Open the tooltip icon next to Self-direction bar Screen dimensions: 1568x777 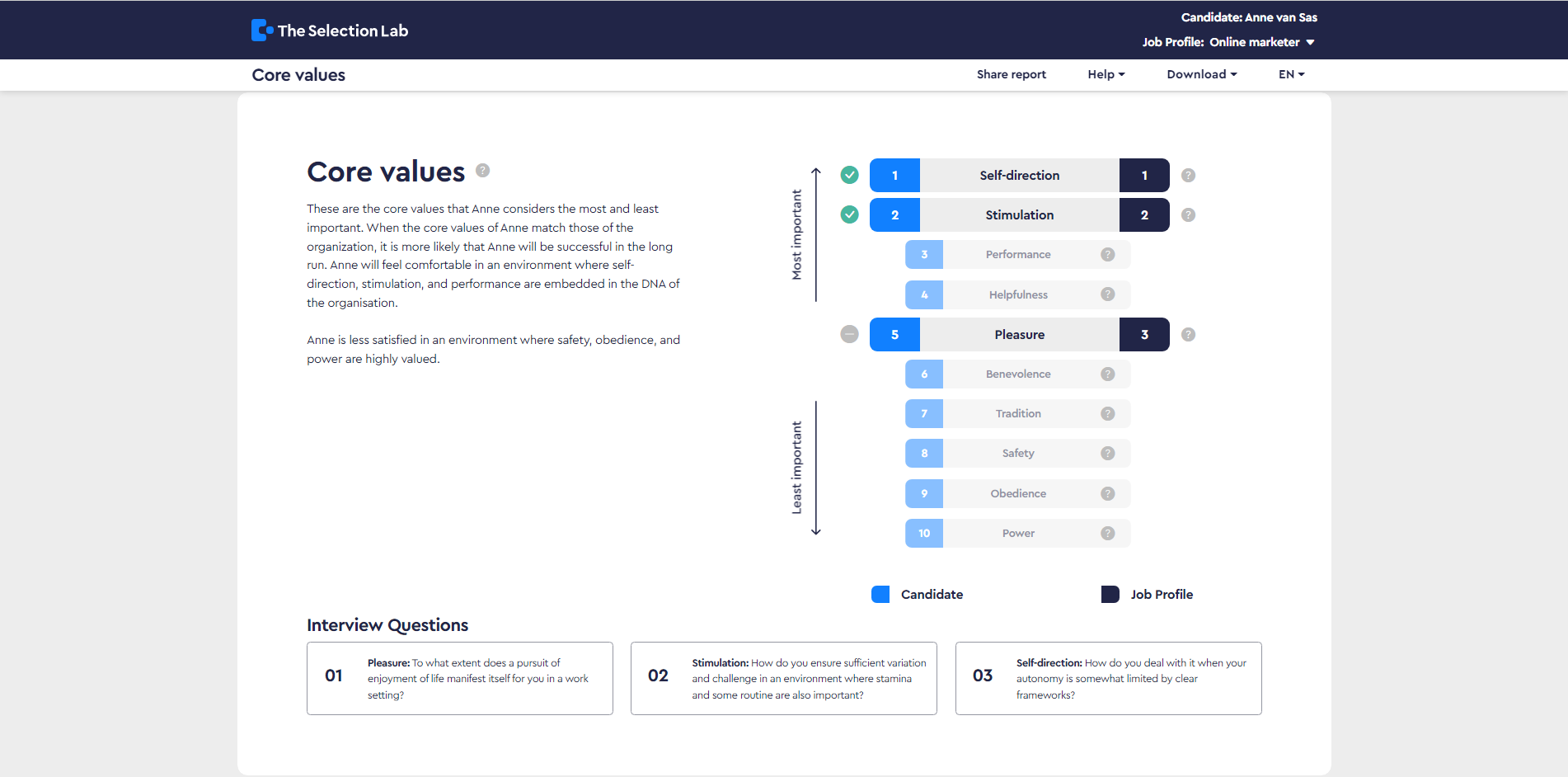tap(1188, 175)
